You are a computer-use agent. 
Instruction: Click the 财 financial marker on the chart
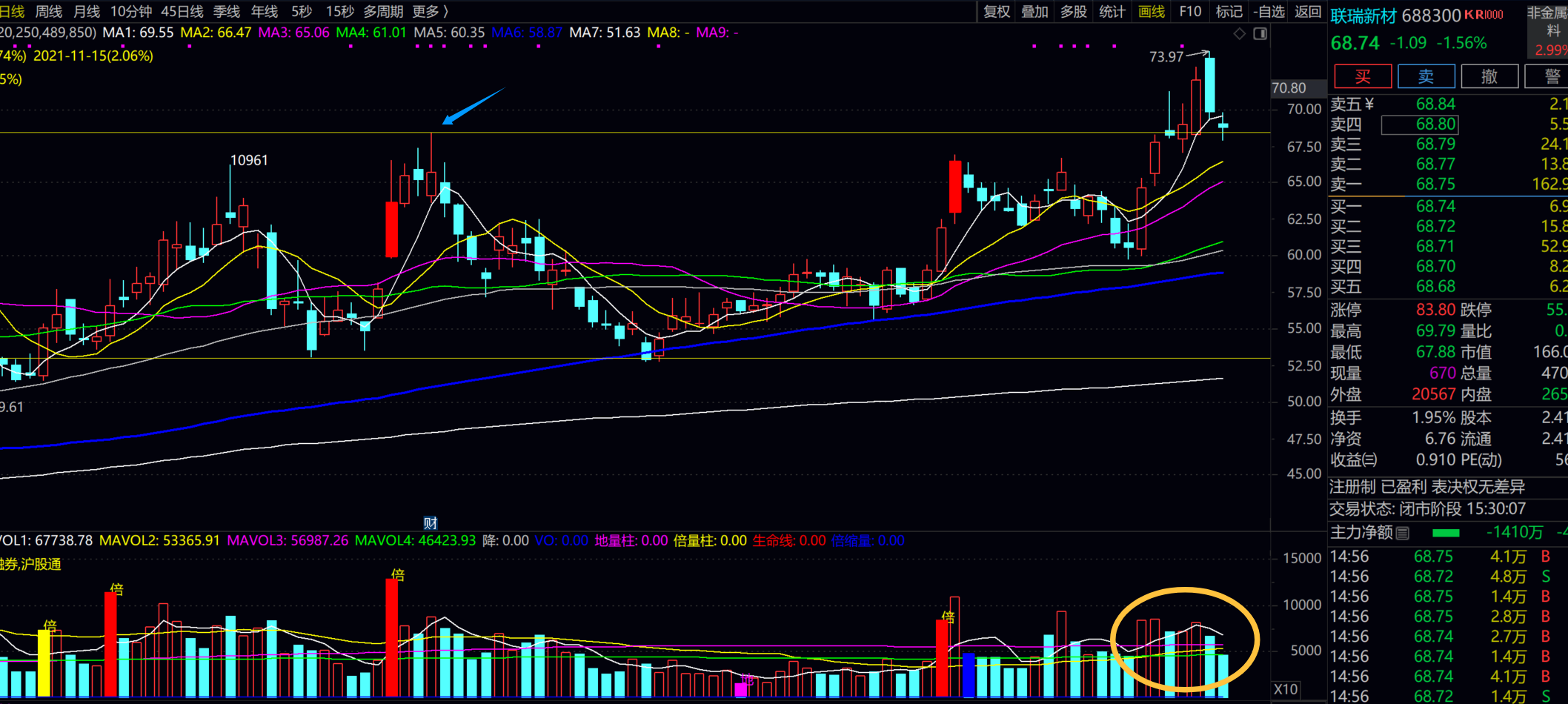[x=430, y=523]
